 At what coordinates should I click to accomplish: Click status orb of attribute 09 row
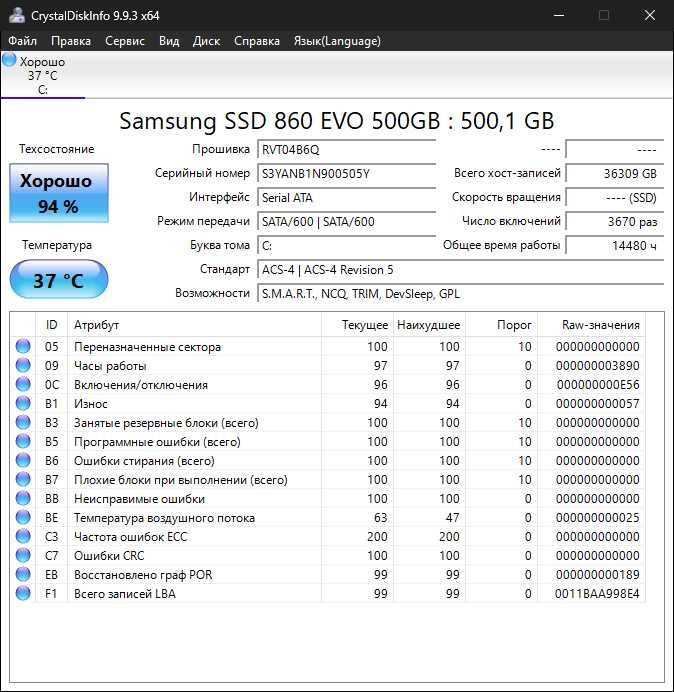point(23,365)
